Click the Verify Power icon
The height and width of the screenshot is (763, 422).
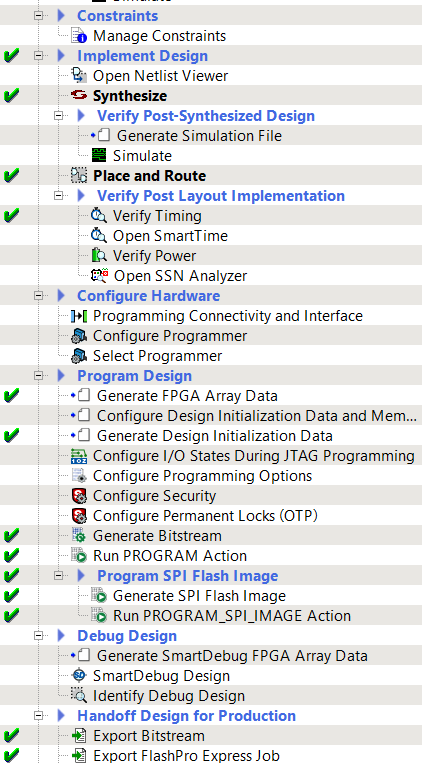click(x=98, y=255)
